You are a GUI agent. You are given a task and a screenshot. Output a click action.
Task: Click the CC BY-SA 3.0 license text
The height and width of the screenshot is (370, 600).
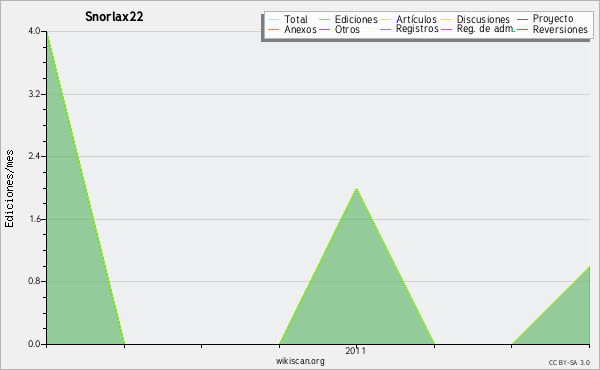point(569,362)
